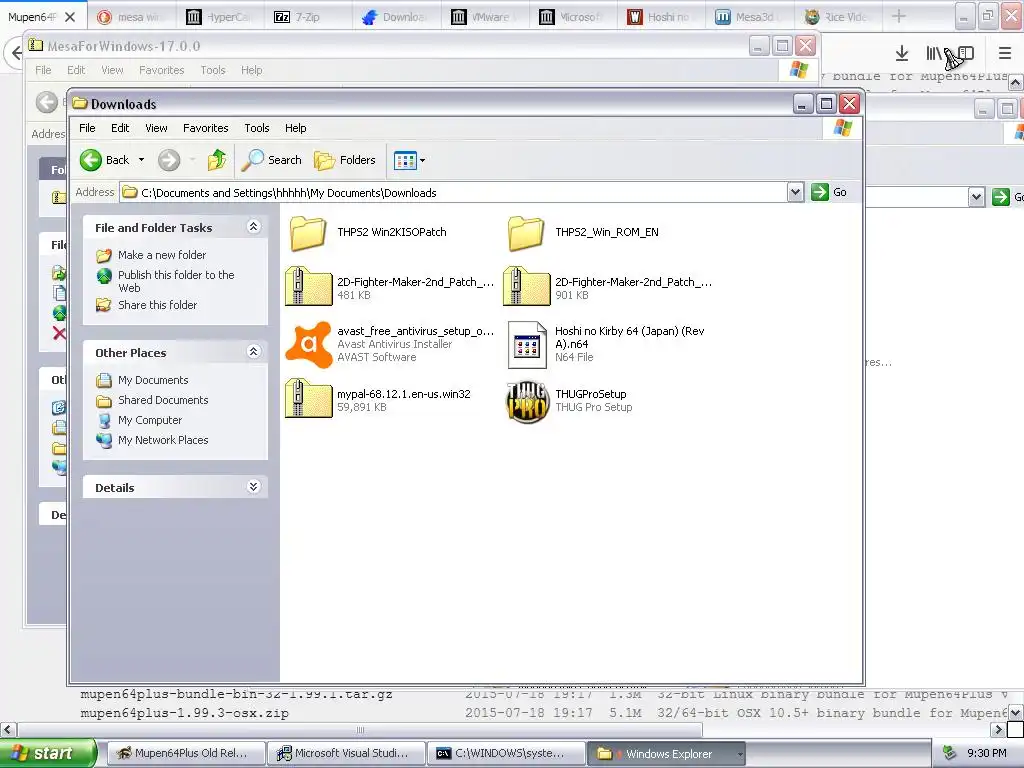The height and width of the screenshot is (768, 1024).
Task: Open a new browser tab with plus
Action: tap(899, 16)
